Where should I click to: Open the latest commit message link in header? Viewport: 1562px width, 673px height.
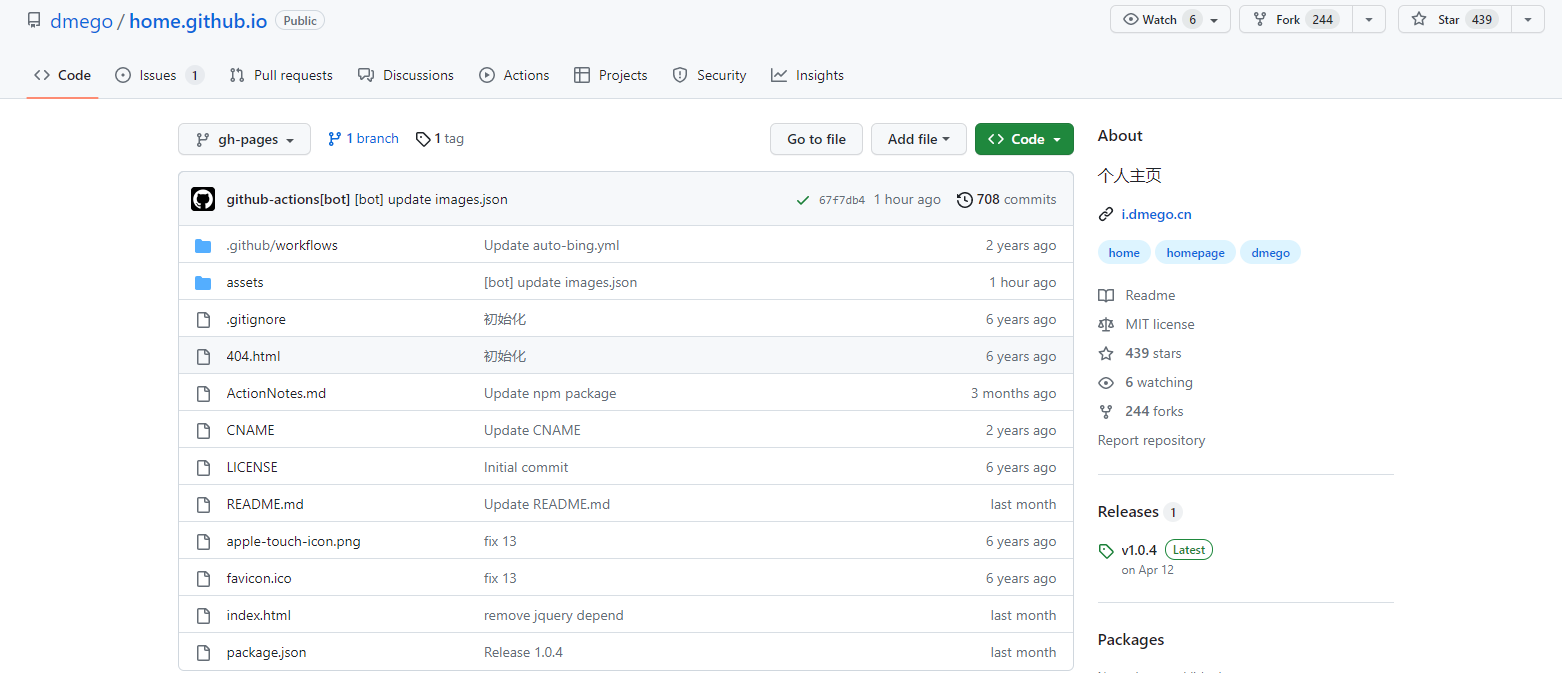click(431, 200)
